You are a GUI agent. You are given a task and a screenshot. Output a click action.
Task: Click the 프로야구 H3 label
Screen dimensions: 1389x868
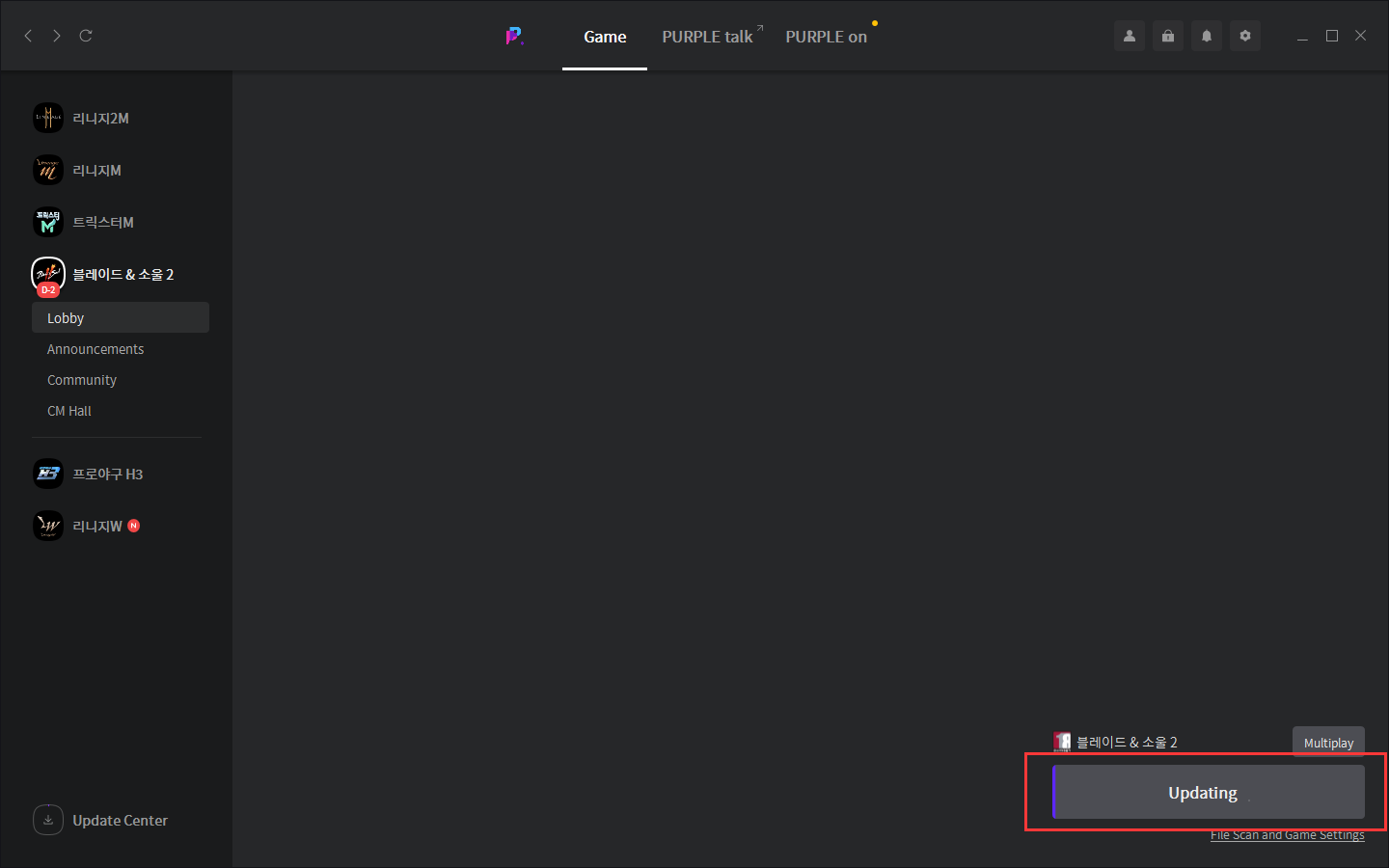tap(108, 474)
